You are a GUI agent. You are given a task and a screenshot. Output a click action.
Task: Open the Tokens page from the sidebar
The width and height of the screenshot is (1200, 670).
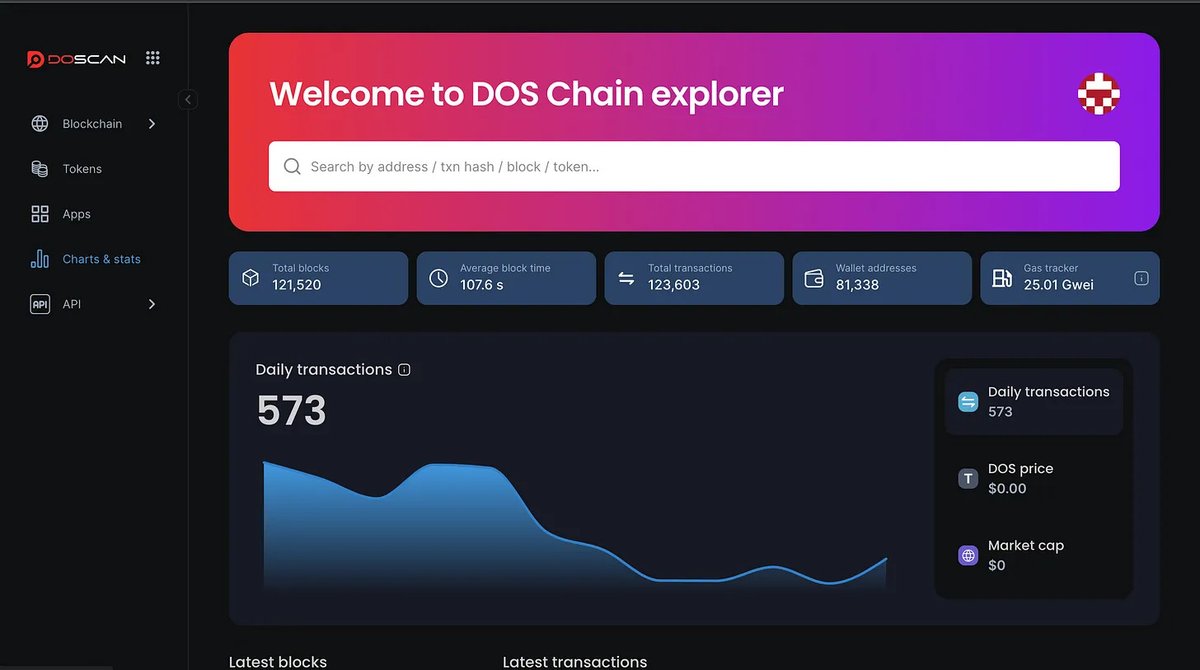82,168
